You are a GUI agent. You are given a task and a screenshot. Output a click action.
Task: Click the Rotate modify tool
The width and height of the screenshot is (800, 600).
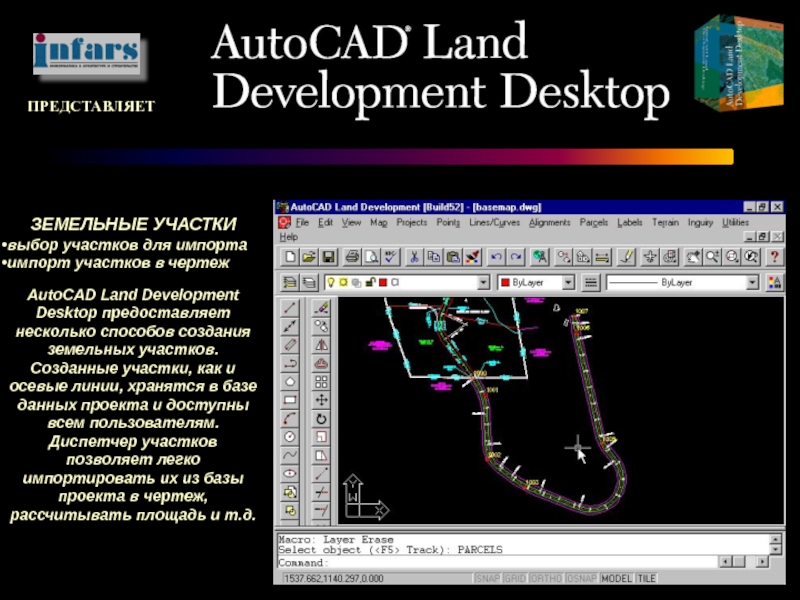tap(321, 418)
